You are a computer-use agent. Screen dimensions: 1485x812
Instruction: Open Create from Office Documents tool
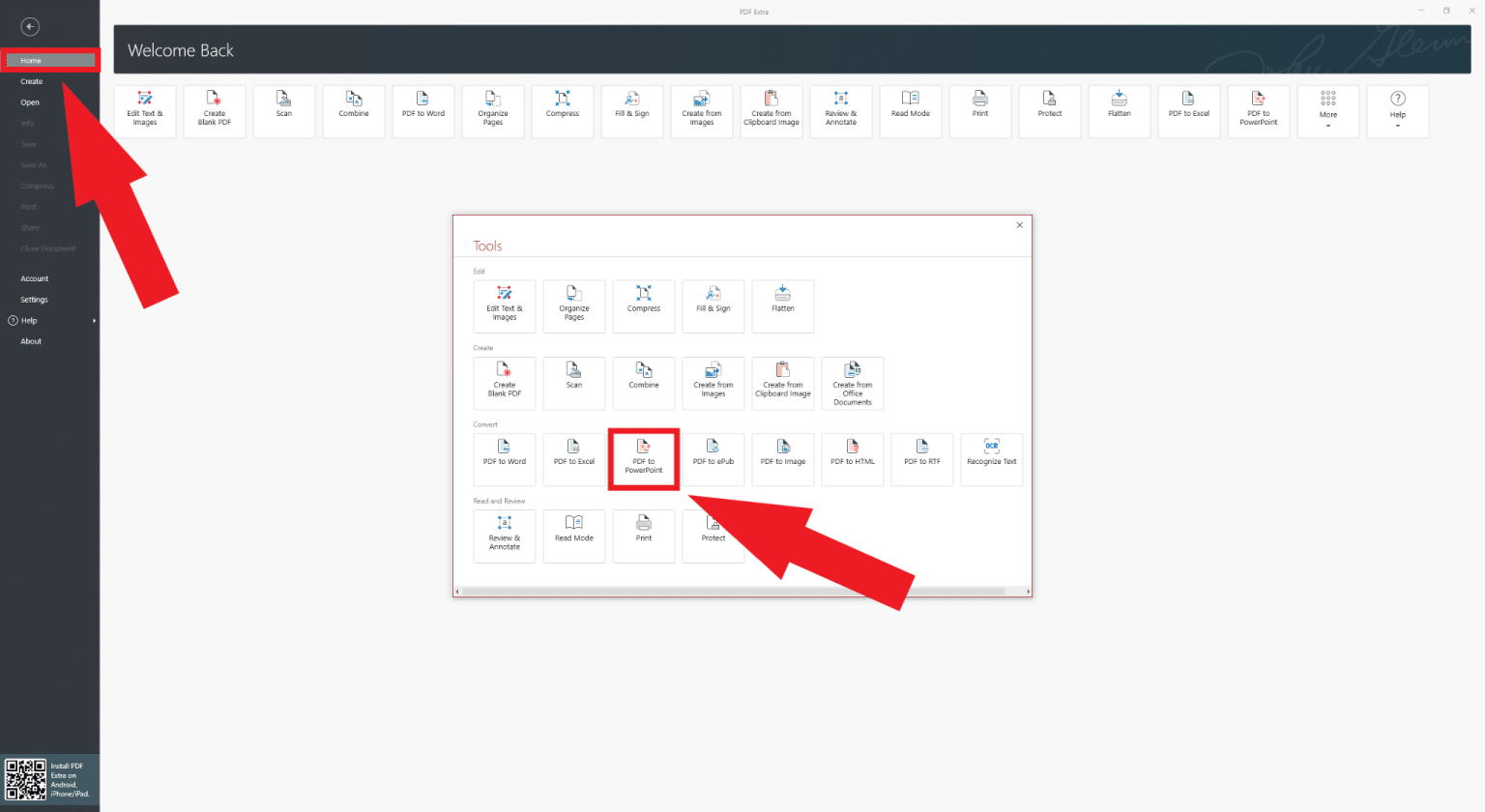tap(852, 383)
